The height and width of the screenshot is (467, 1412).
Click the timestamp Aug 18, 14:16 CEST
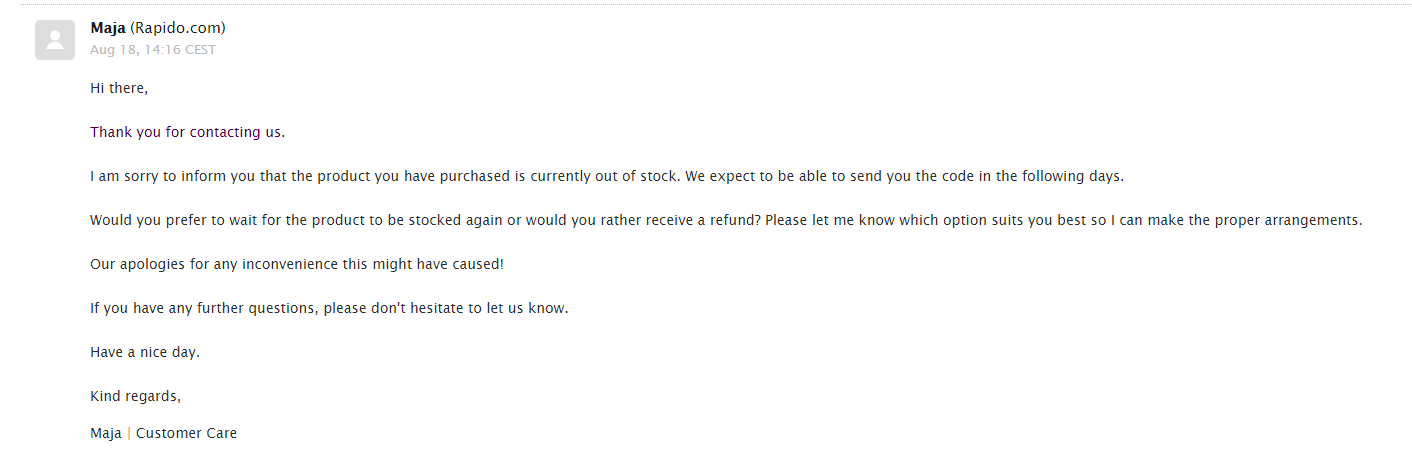click(153, 50)
